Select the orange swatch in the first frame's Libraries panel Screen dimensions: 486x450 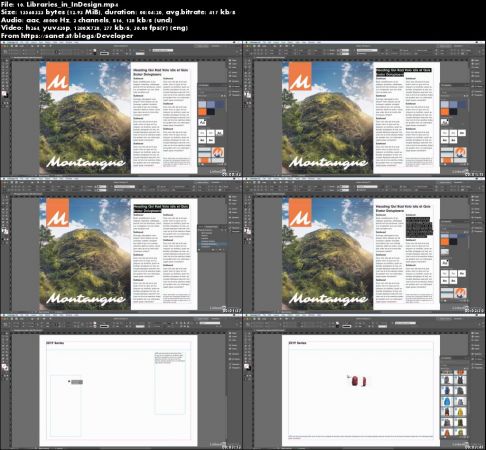pyautogui.click(x=202, y=112)
